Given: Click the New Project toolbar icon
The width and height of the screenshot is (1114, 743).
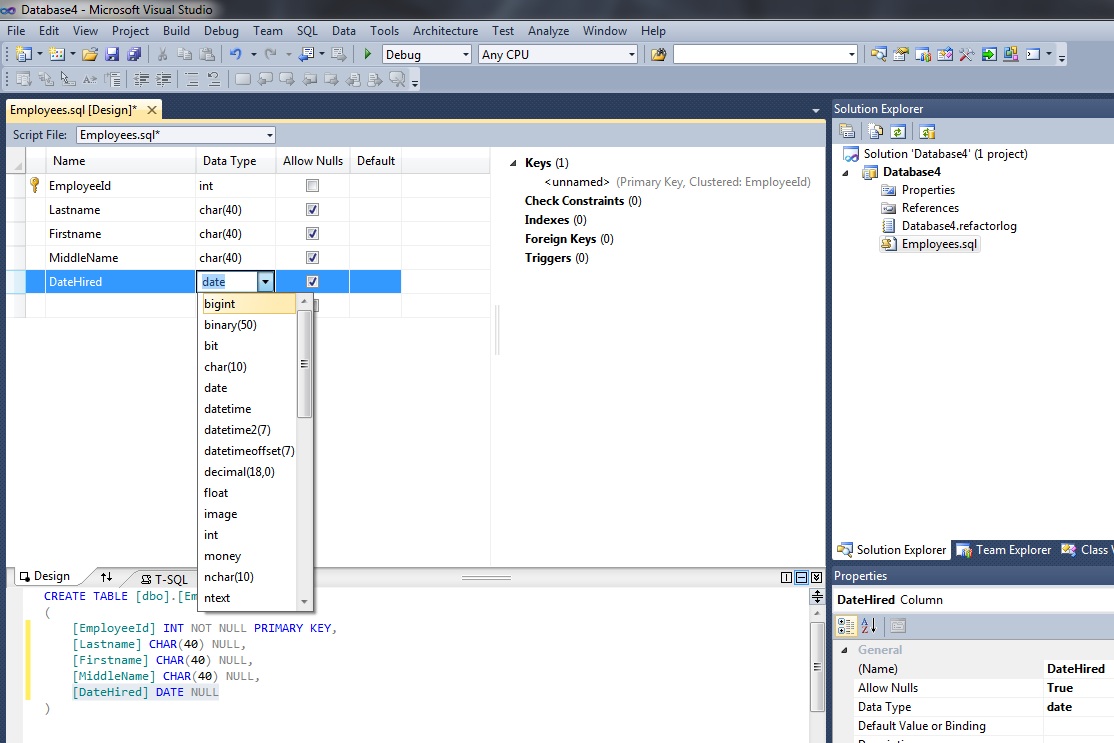Looking at the screenshot, I should click(x=23, y=54).
